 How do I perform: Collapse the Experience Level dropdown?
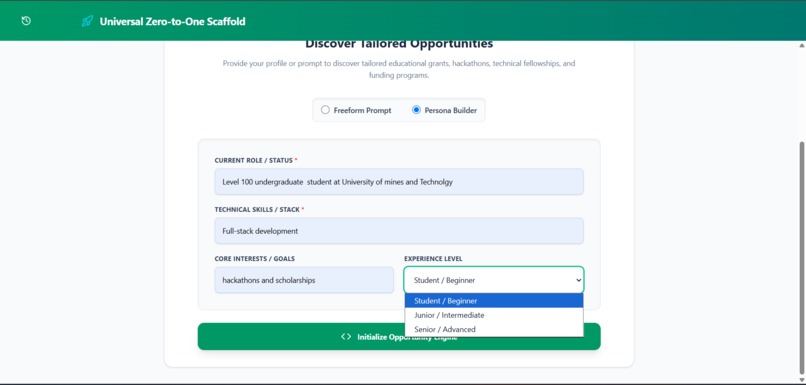[493, 280]
